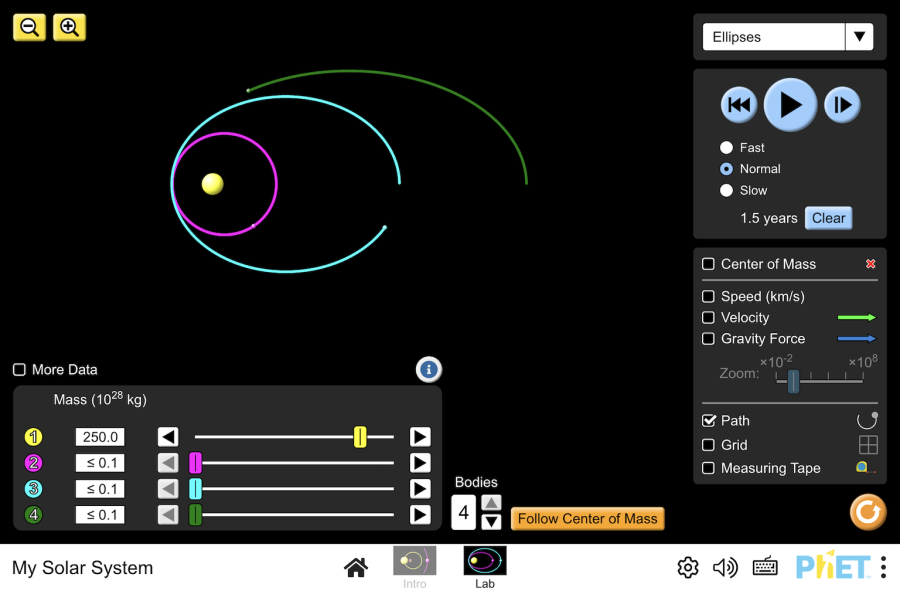Advance one step with step-forward button
Screen dimensions: 900x591
click(842, 105)
